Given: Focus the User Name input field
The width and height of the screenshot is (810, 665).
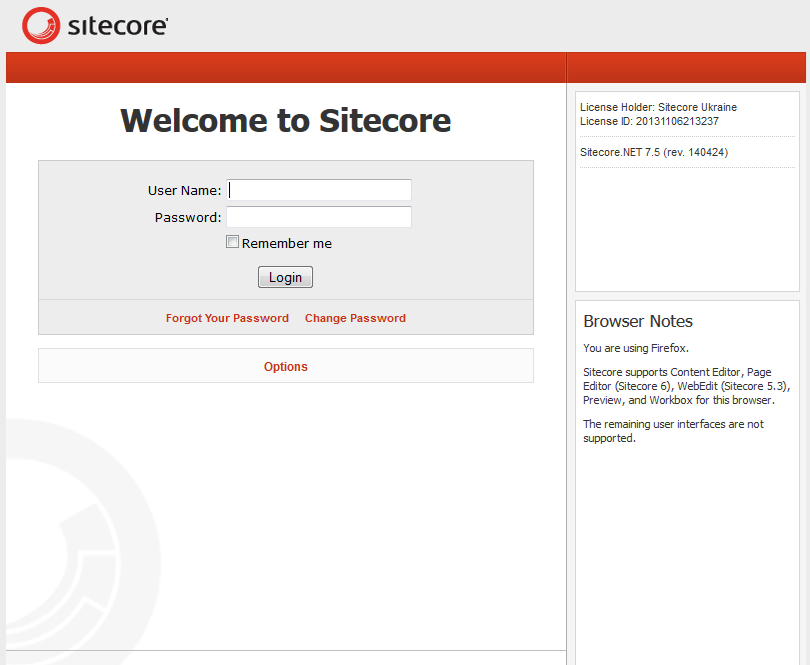Looking at the screenshot, I should (x=319, y=190).
